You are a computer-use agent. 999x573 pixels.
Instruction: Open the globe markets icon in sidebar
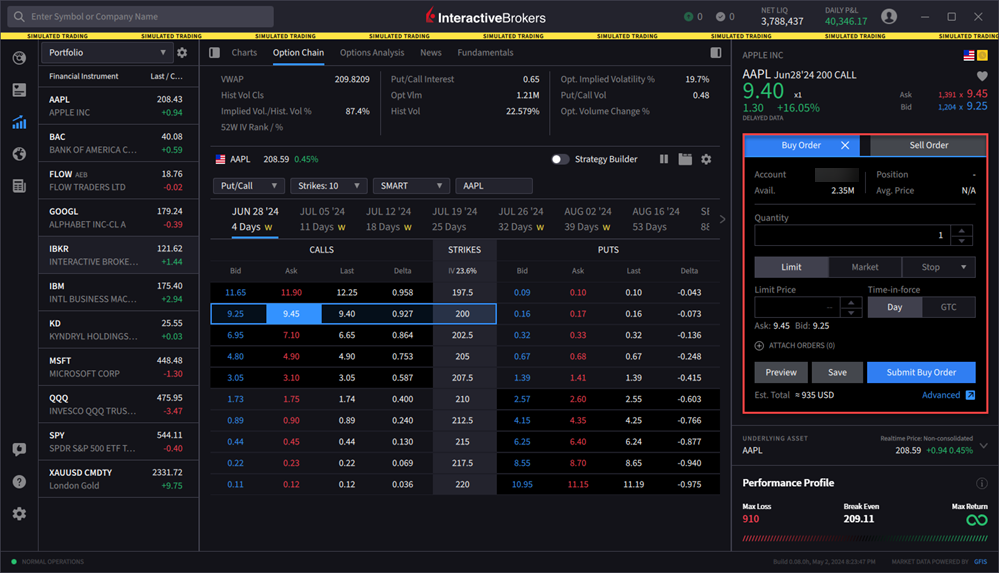(x=19, y=154)
